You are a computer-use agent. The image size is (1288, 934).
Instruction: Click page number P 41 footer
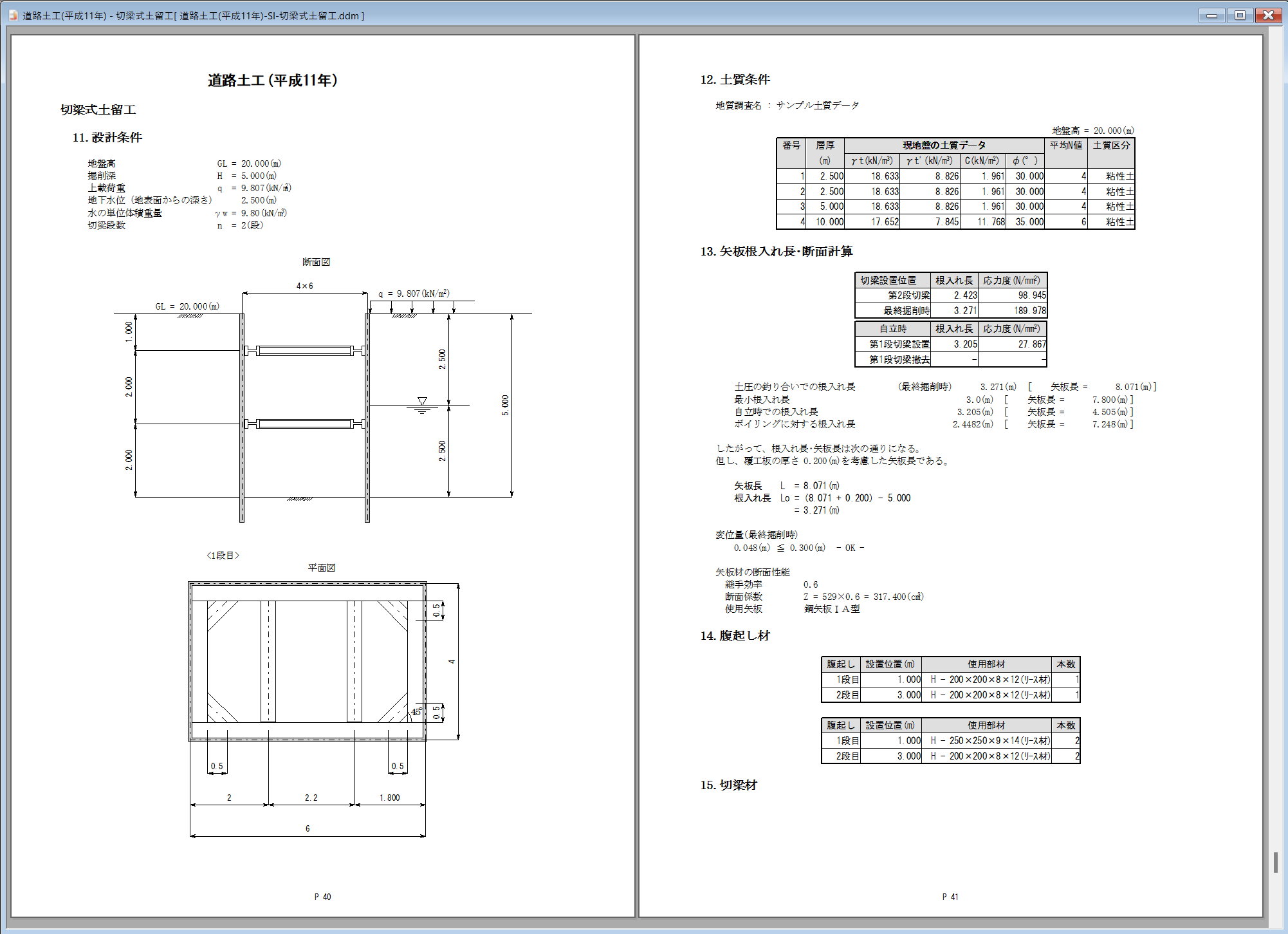[x=950, y=897]
